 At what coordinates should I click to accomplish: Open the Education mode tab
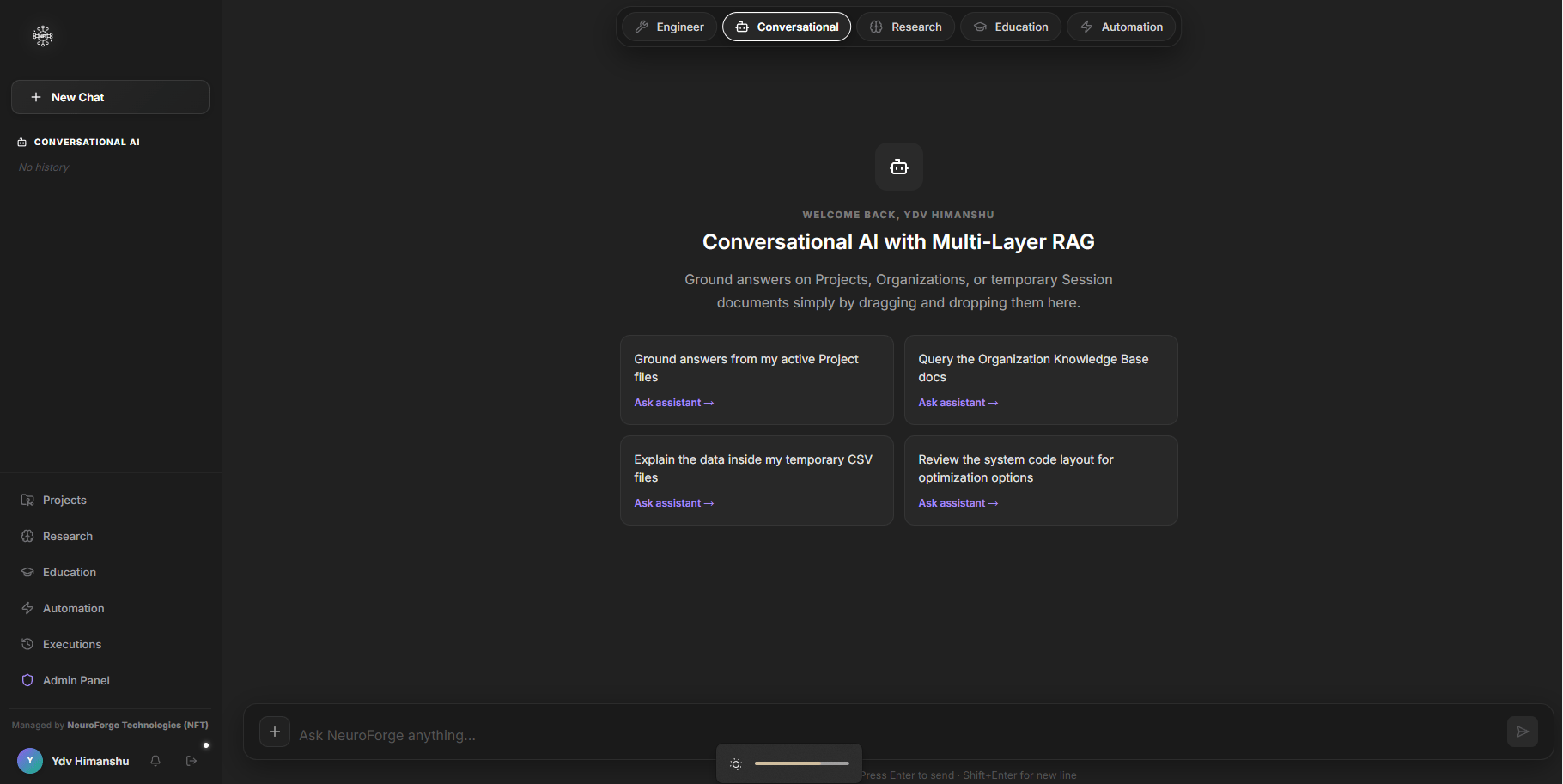coord(1010,27)
